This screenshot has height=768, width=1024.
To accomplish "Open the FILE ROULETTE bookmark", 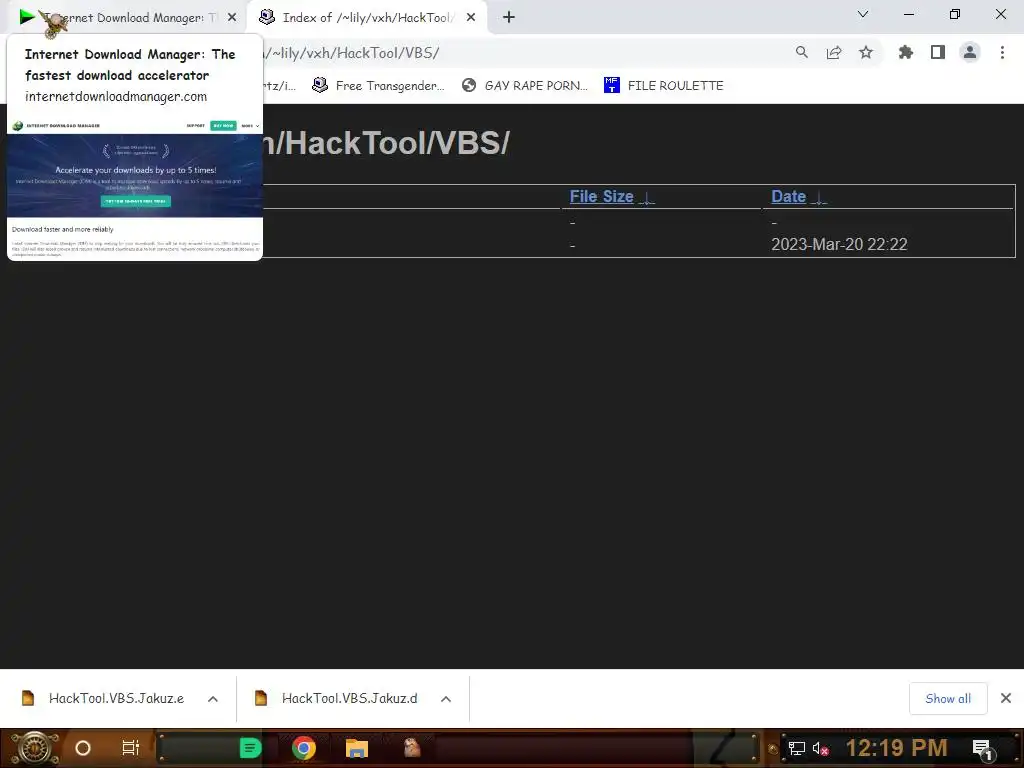I will (664, 86).
